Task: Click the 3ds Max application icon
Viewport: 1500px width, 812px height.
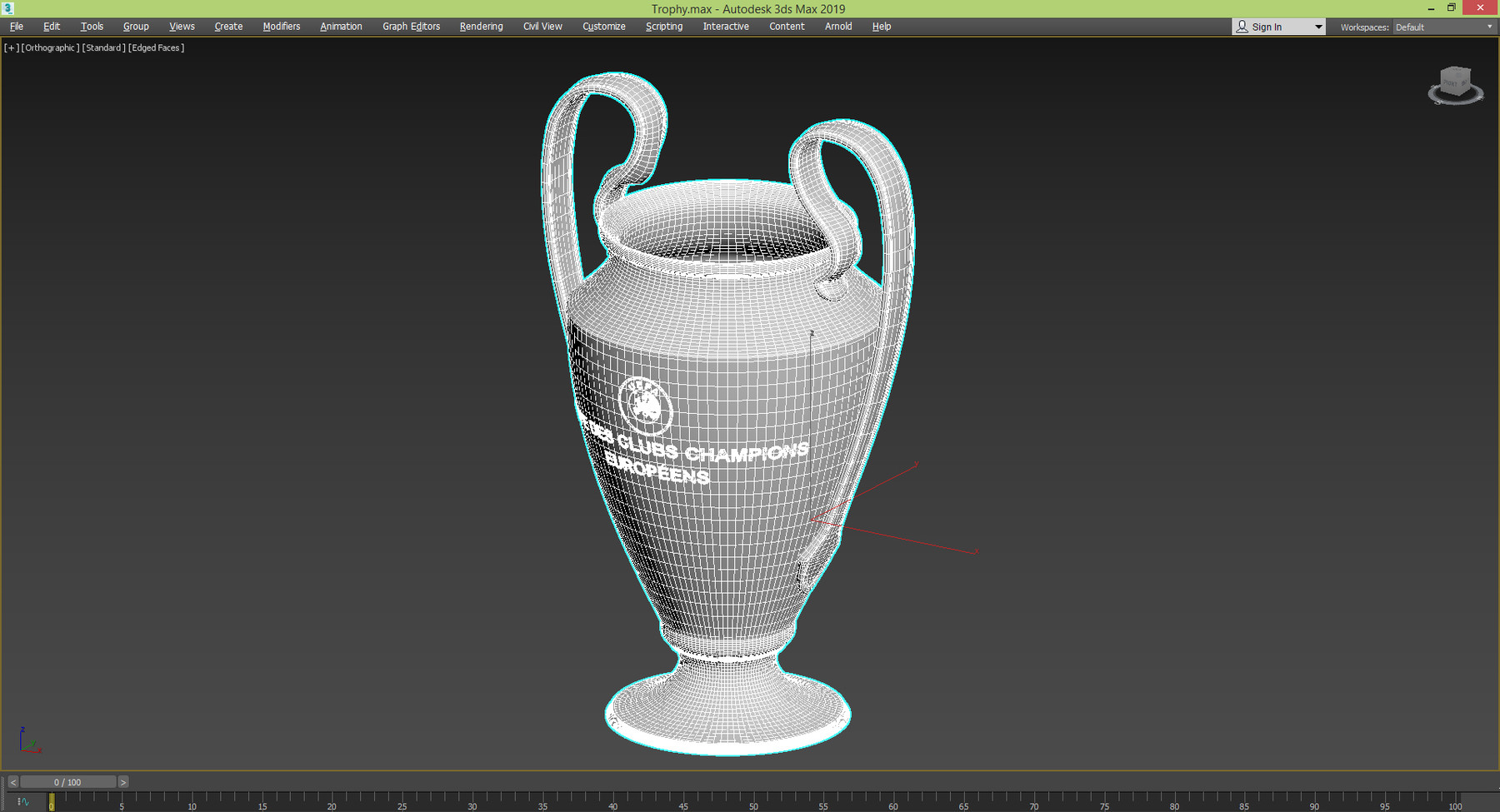Action: coord(7,8)
